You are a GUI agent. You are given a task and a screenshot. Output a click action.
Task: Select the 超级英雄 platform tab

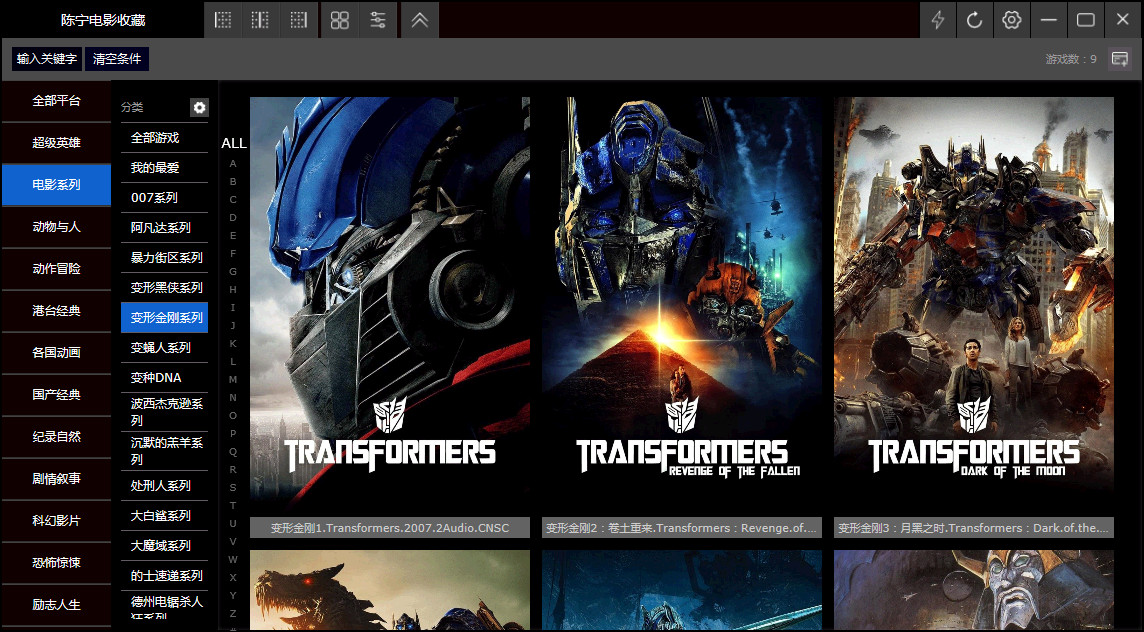point(56,143)
